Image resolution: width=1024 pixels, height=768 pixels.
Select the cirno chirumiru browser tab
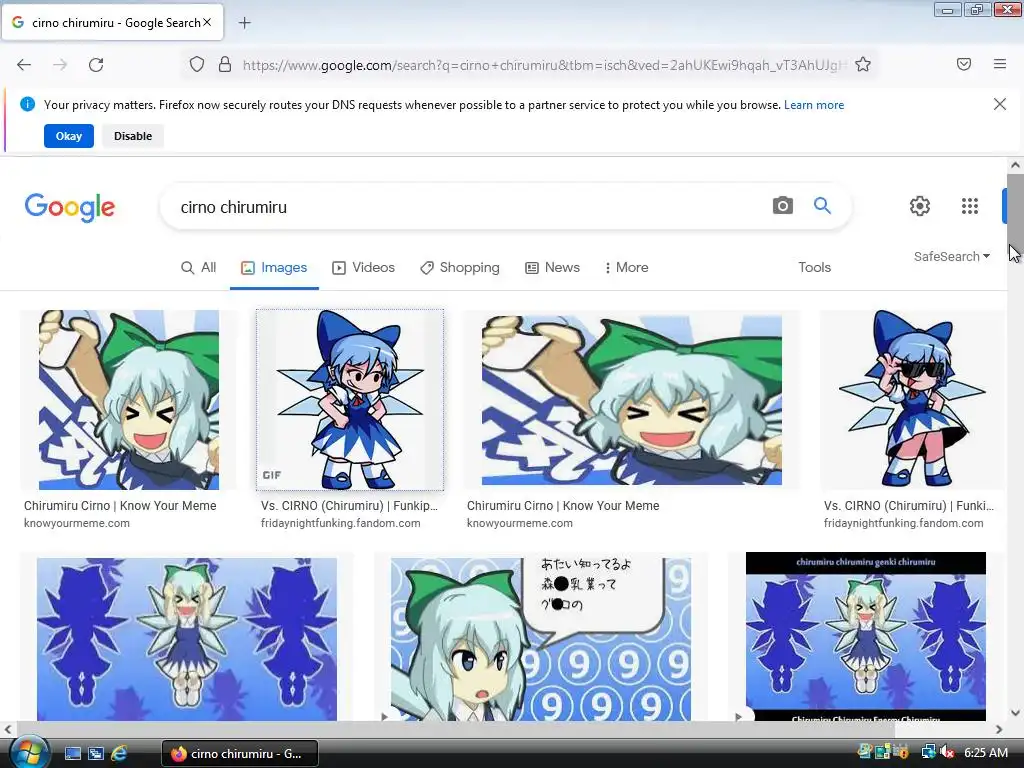112,22
